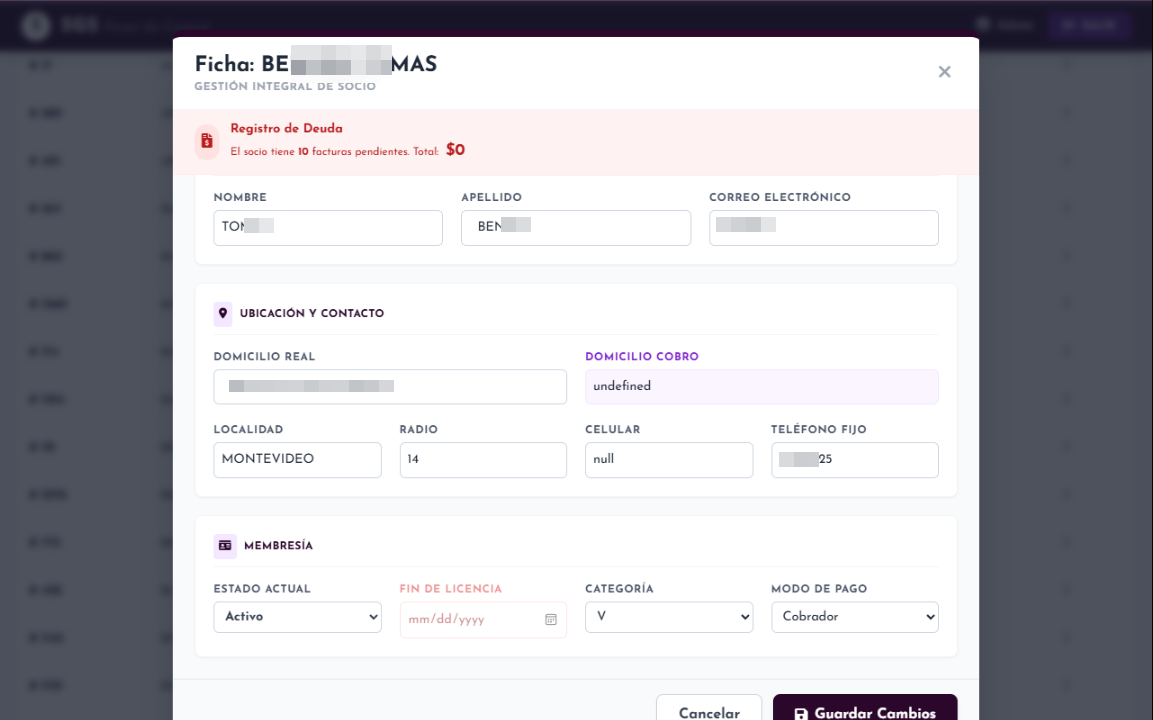This screenshot has width=1153, height=720.
Task: Click the Registro de Deuda invoice icon
Action: click(x=207, y=141)
